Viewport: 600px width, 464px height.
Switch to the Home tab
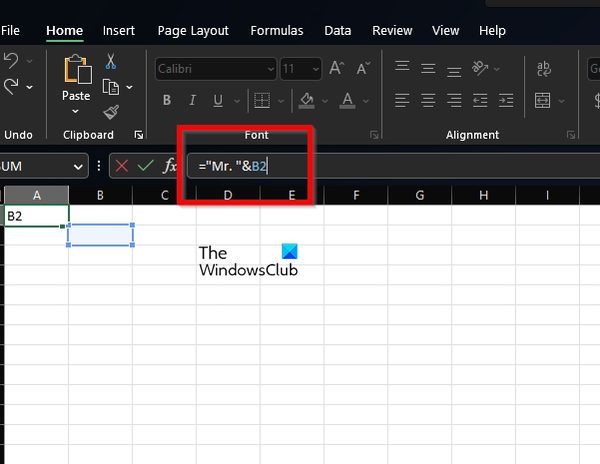coord(64,31)
